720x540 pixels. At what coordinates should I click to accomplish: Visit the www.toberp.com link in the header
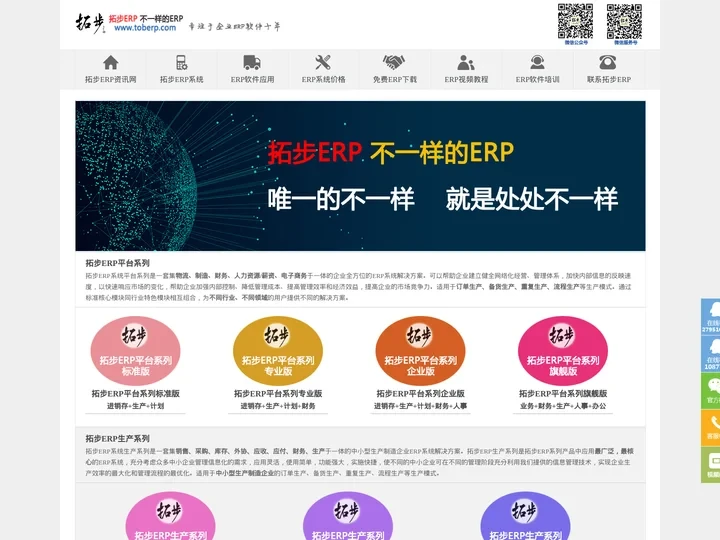point(145,28)
